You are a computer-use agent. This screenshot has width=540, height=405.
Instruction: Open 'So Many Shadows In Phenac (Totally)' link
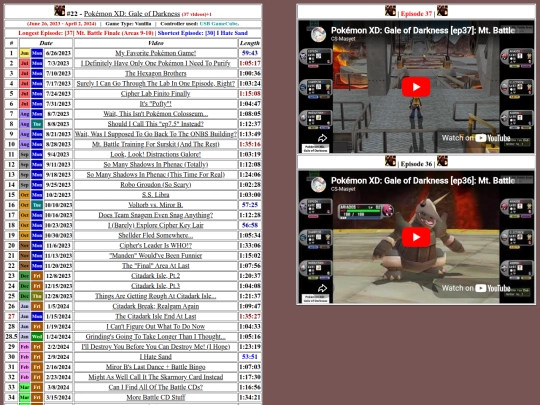point(156,164)
